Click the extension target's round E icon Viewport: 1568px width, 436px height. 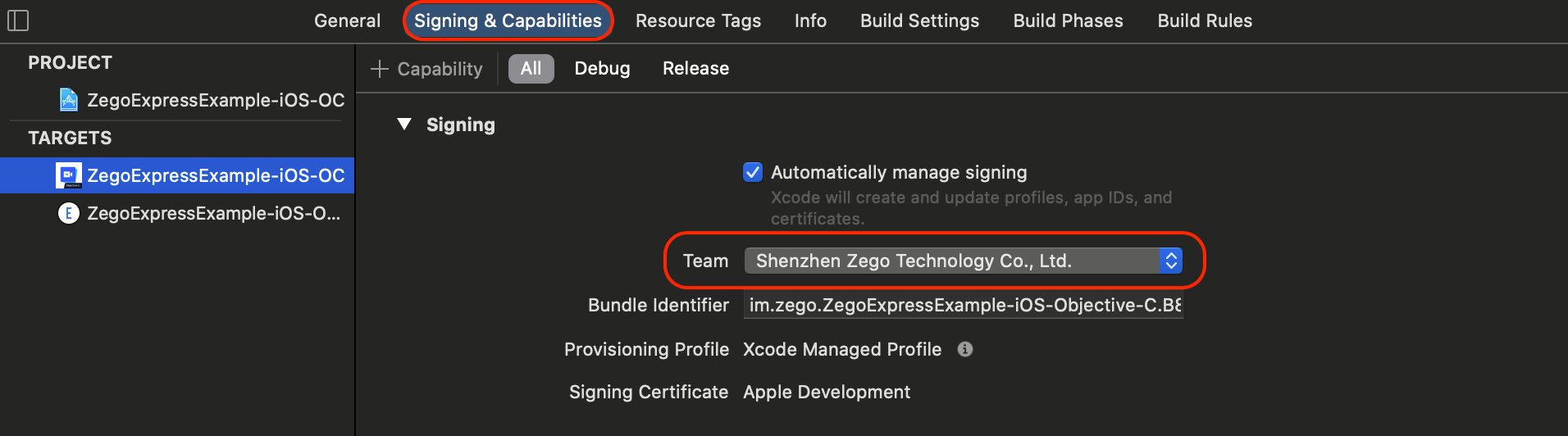(x=68, y=213)
